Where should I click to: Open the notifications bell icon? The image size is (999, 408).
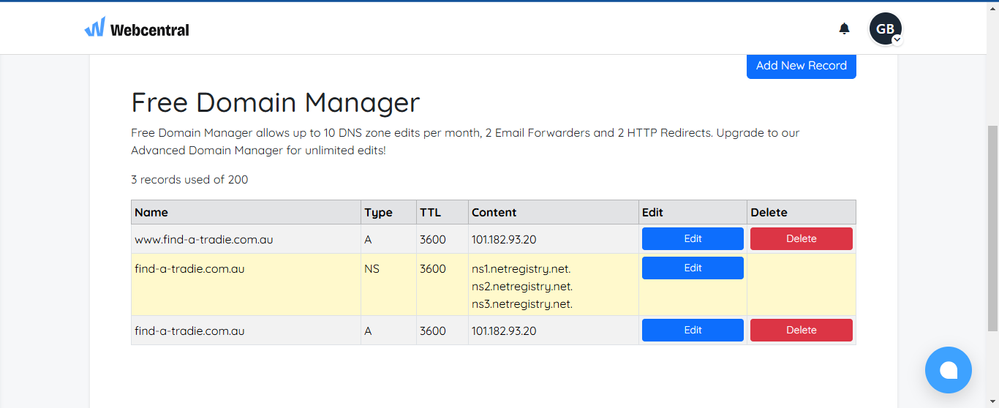[x=844, y=29]
